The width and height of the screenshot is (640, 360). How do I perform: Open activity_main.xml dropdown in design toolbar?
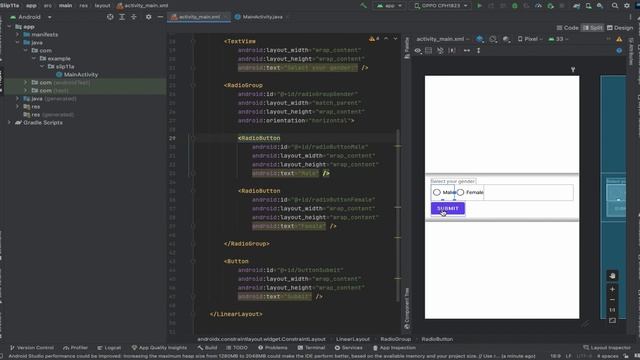(442, 39)
